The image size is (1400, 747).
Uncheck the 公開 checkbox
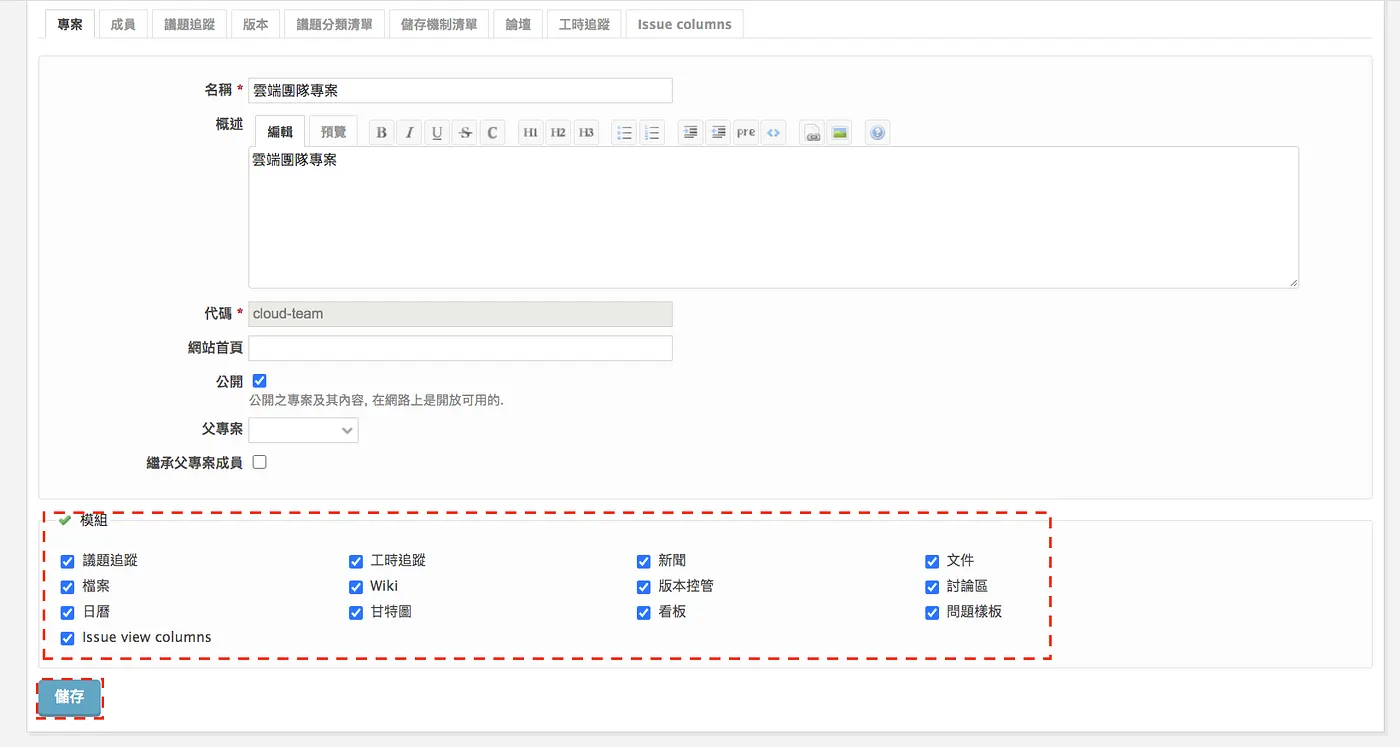click(x=260, y=381)
